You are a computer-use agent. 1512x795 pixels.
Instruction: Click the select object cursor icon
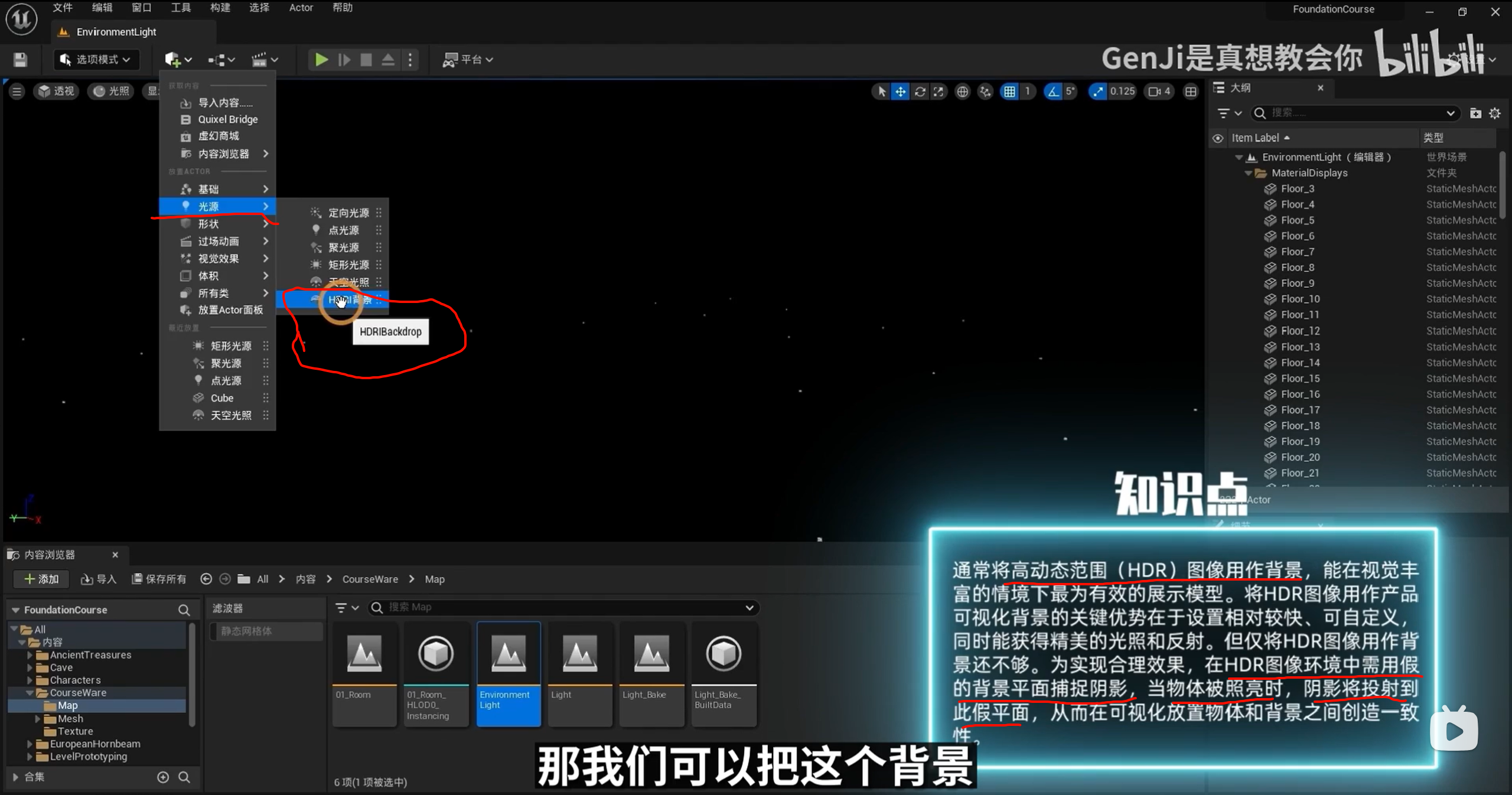point(881,92)
